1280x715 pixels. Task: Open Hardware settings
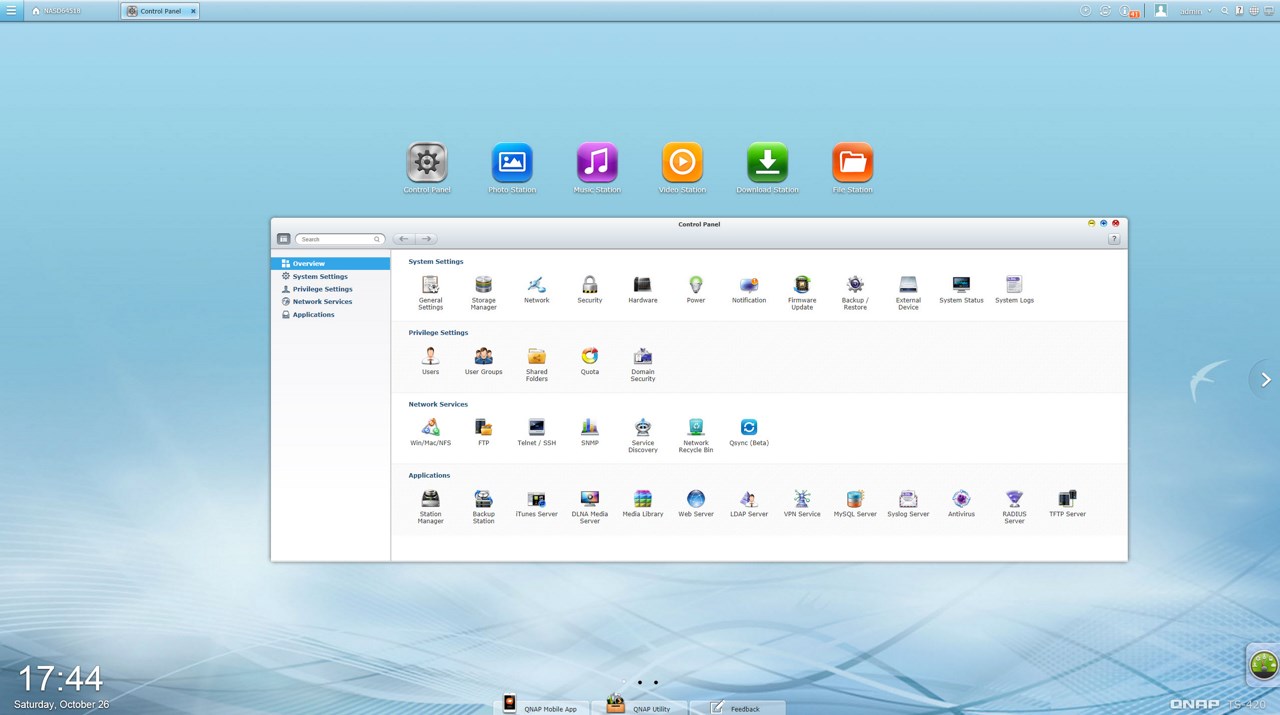click(643, 289)
